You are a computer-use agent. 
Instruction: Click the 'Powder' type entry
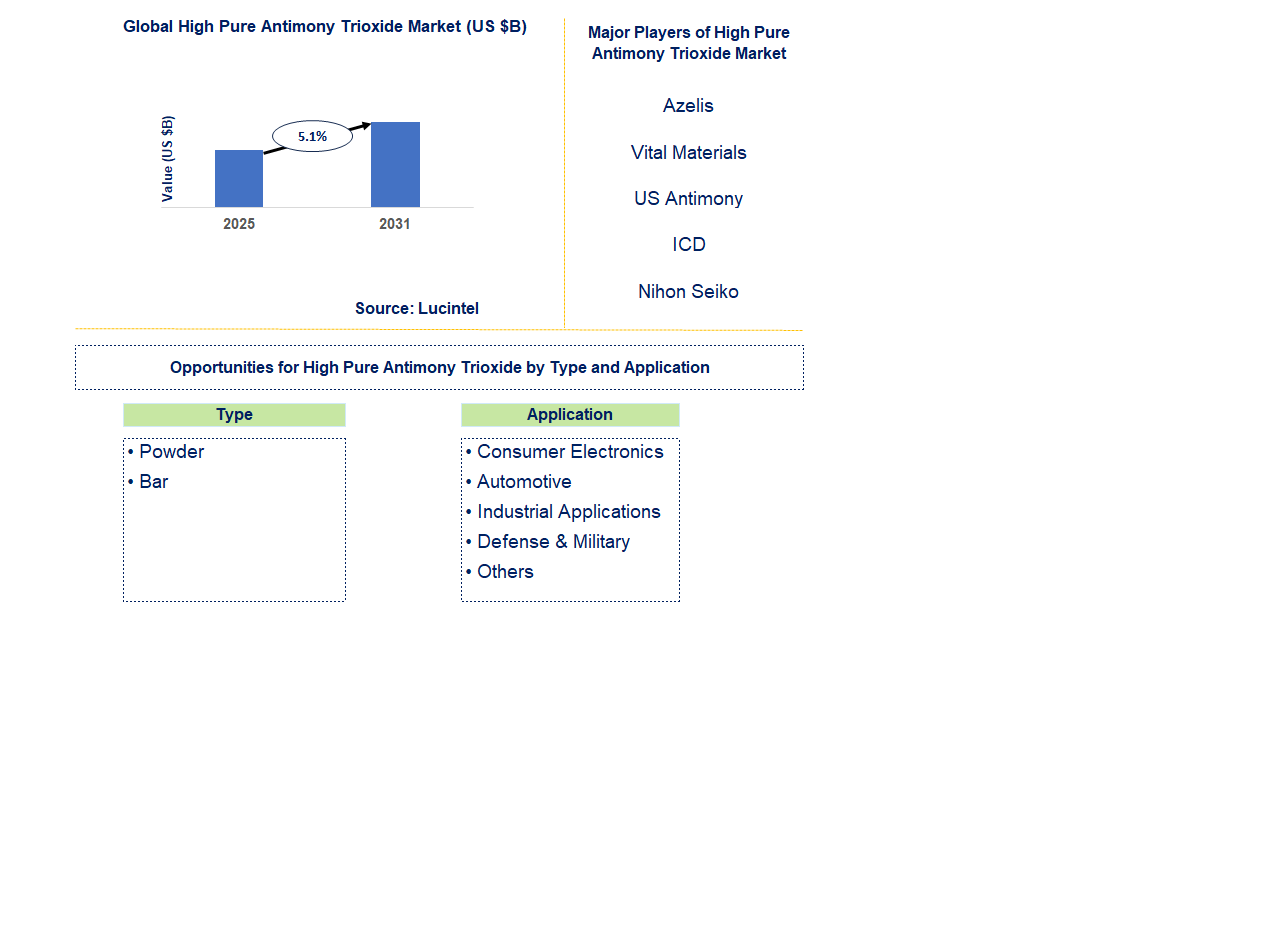(172, 452)
